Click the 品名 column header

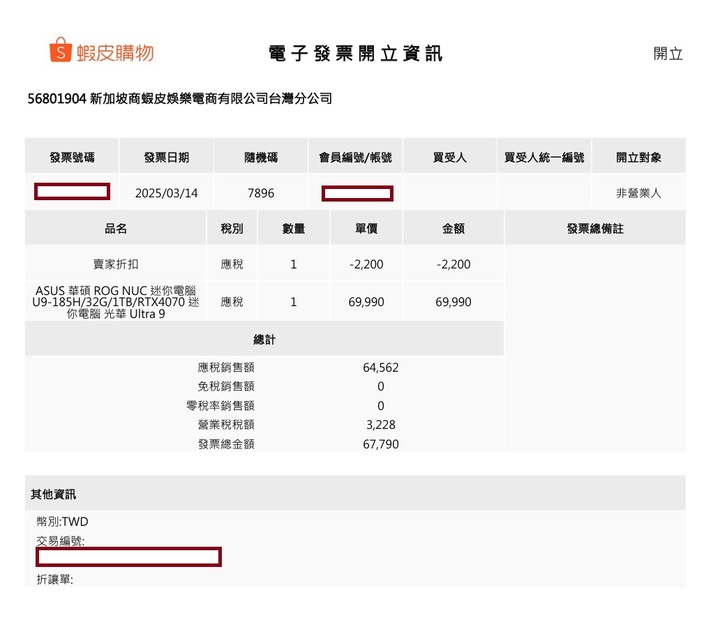click(x=116, y=228)
